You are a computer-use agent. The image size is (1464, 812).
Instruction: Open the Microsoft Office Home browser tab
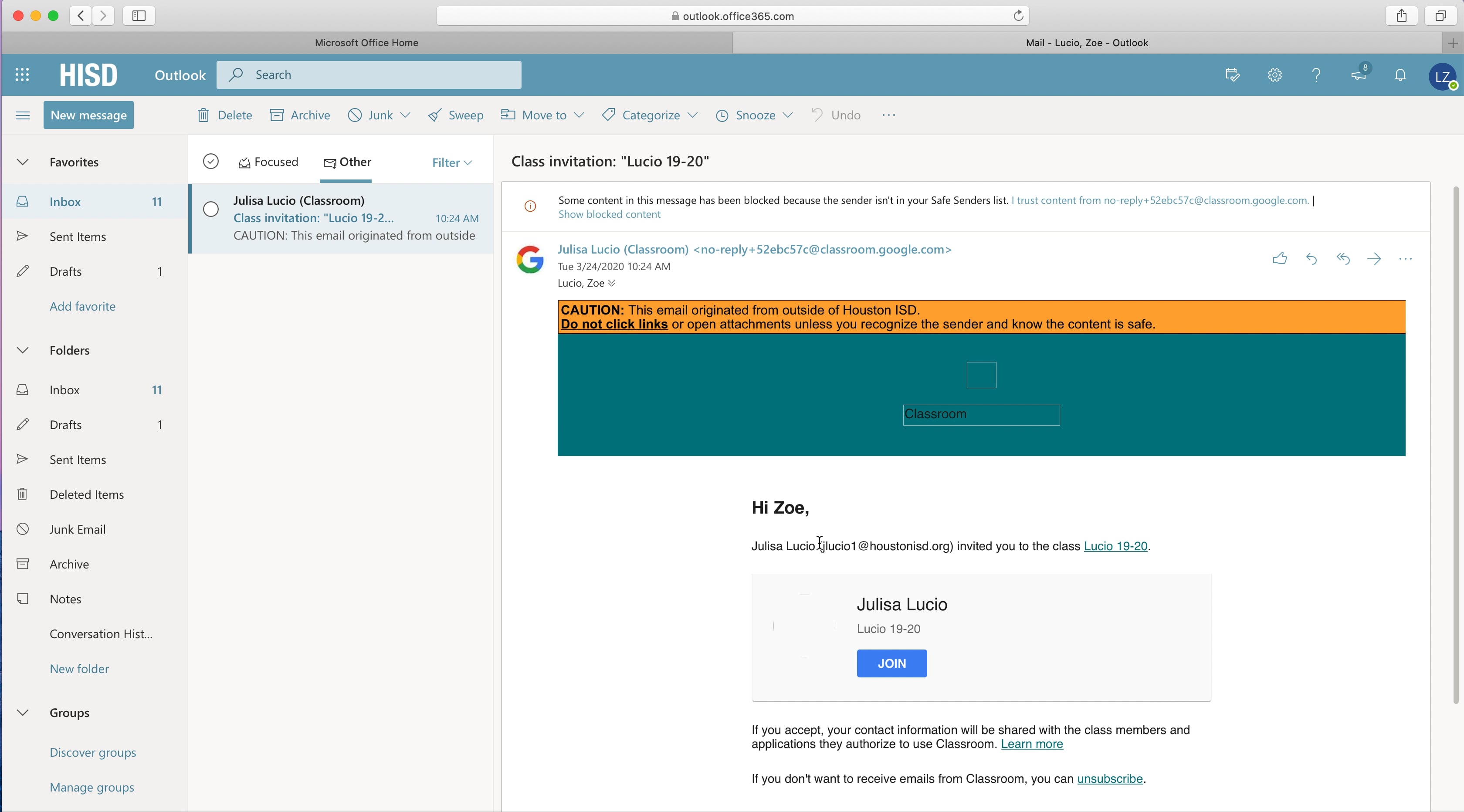[366, 43]
